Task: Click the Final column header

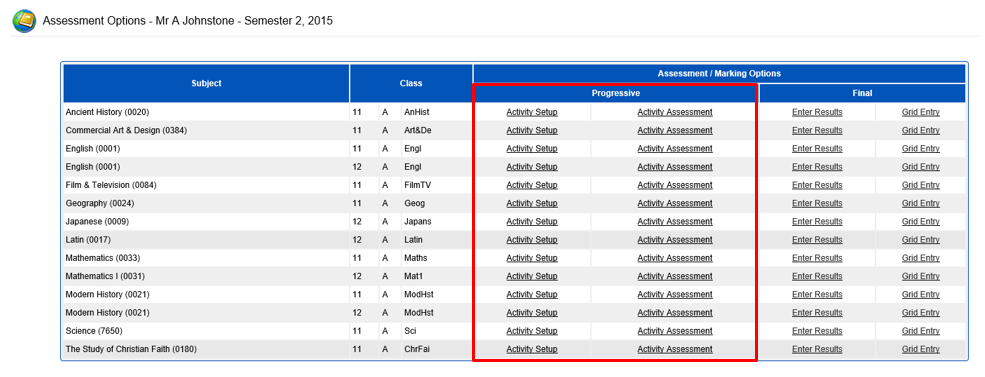Action: [x=863, y=93]
